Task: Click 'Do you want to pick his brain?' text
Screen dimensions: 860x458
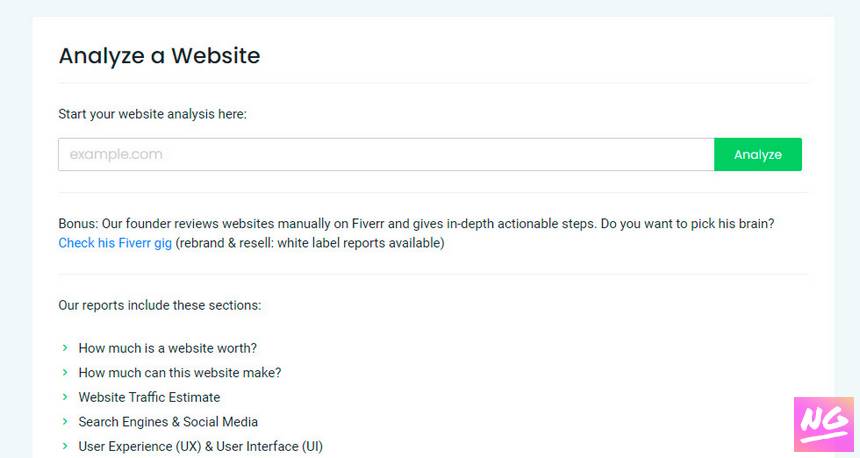Action: [x=687, y=224]
